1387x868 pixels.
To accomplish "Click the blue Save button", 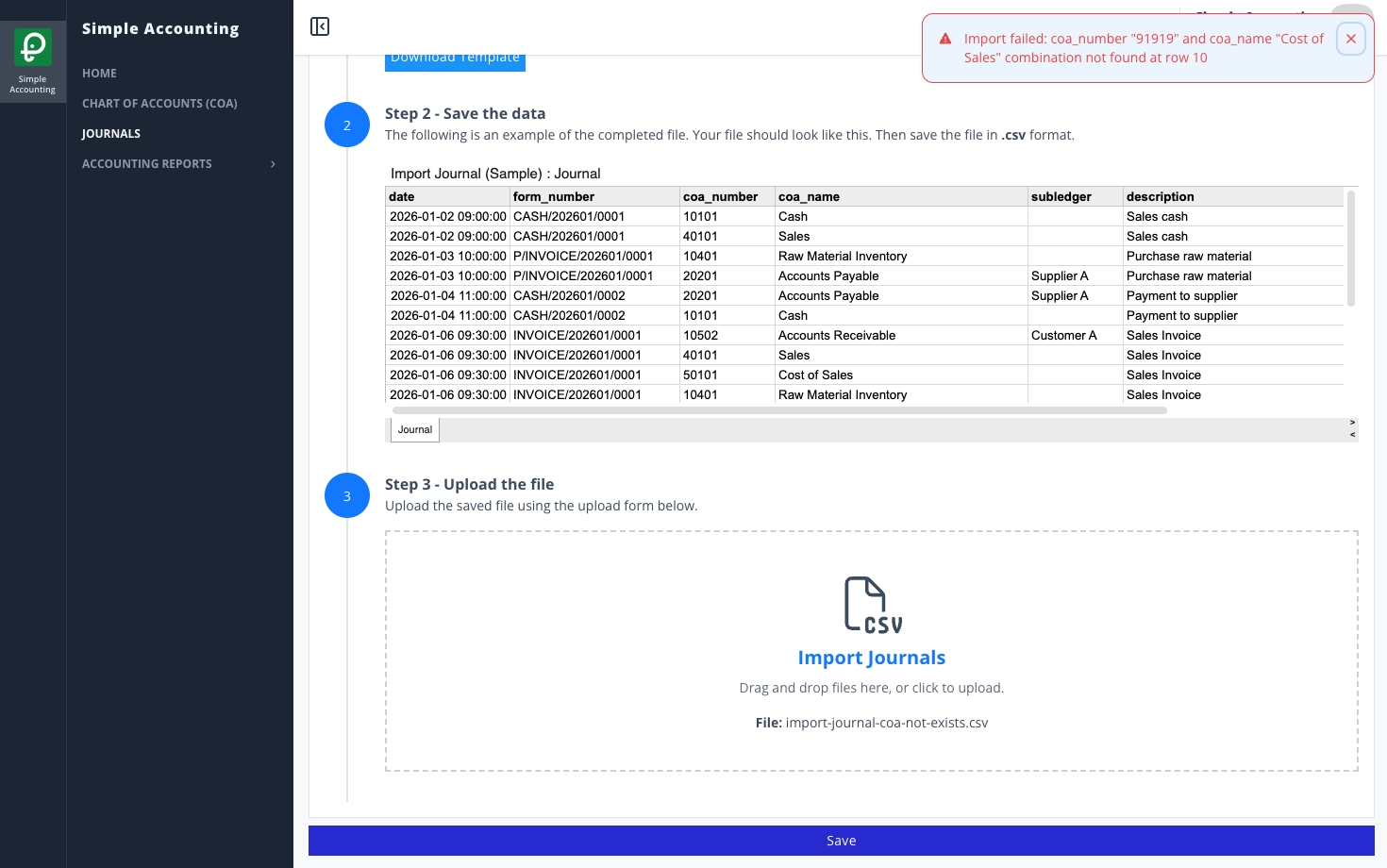I will click(x=842, y=841).
